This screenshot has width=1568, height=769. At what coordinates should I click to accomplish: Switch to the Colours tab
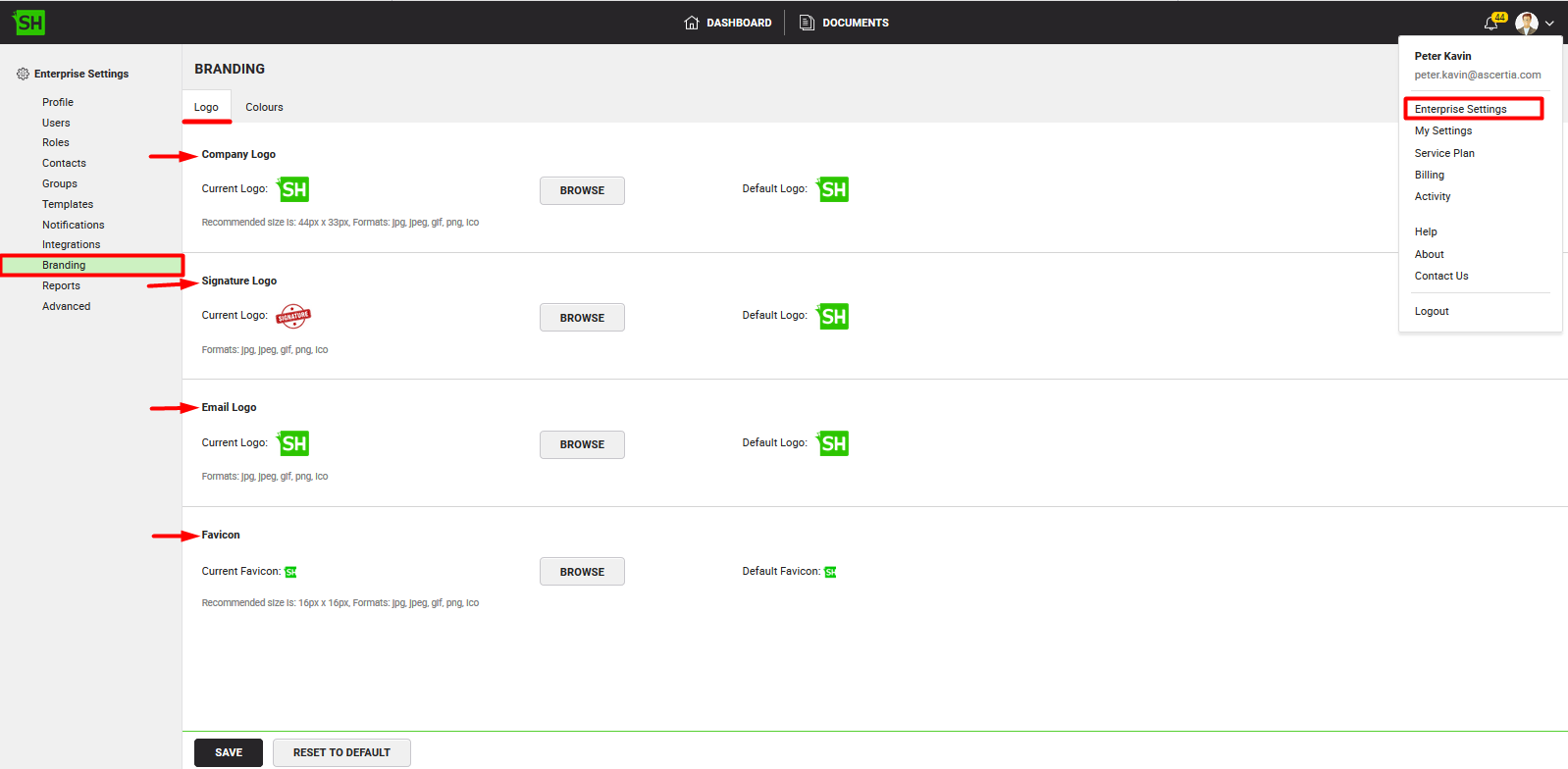pyautogui.click(x=264, y=107)
